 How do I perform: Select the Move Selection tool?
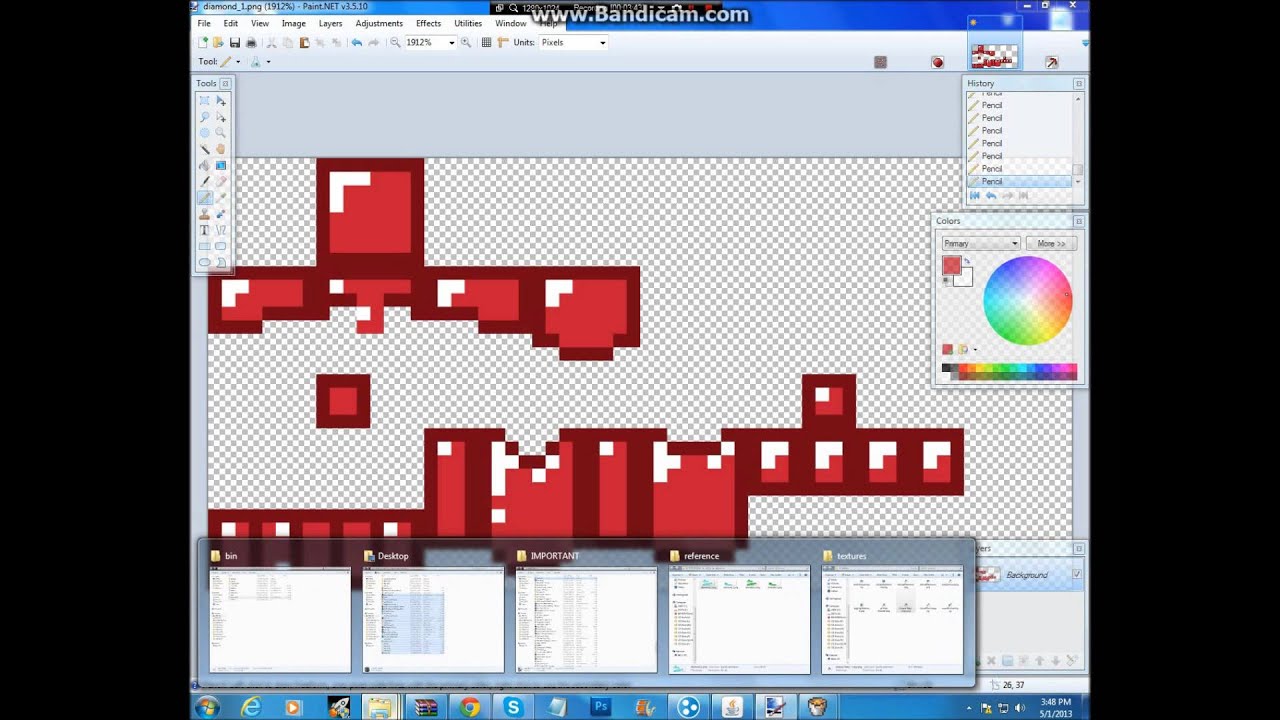coord(221,117)
